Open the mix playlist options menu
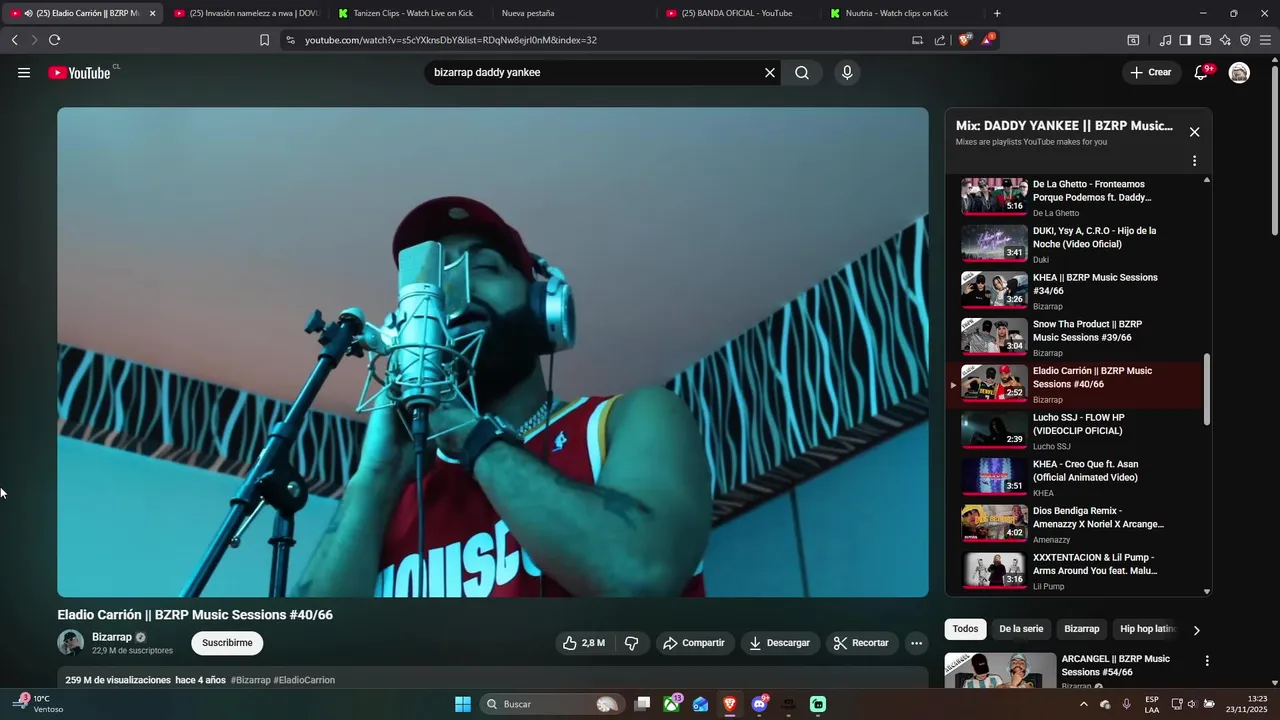Image resolution: width=1280 pixels, height=720 pixels. (1194, 161)
